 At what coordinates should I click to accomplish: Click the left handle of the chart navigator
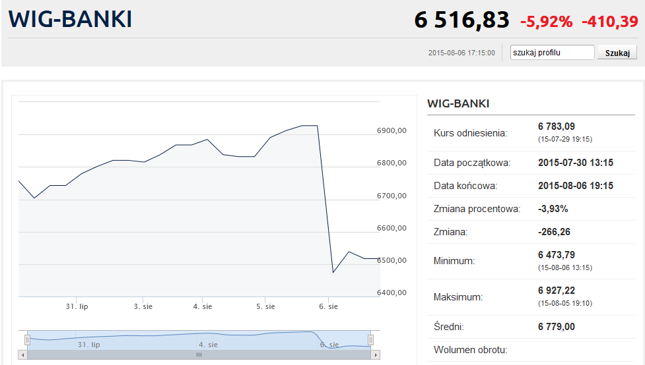(x=27, y=340)
